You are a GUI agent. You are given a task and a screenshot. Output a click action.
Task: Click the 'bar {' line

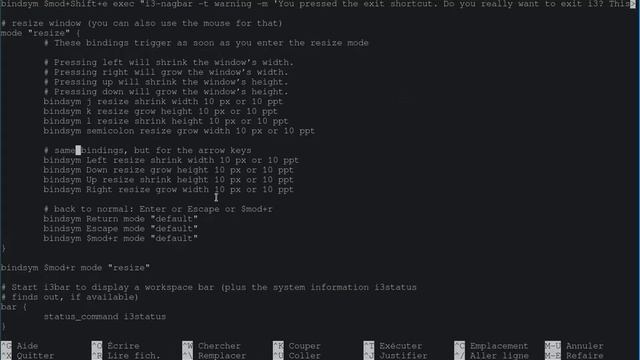point(14,307)
